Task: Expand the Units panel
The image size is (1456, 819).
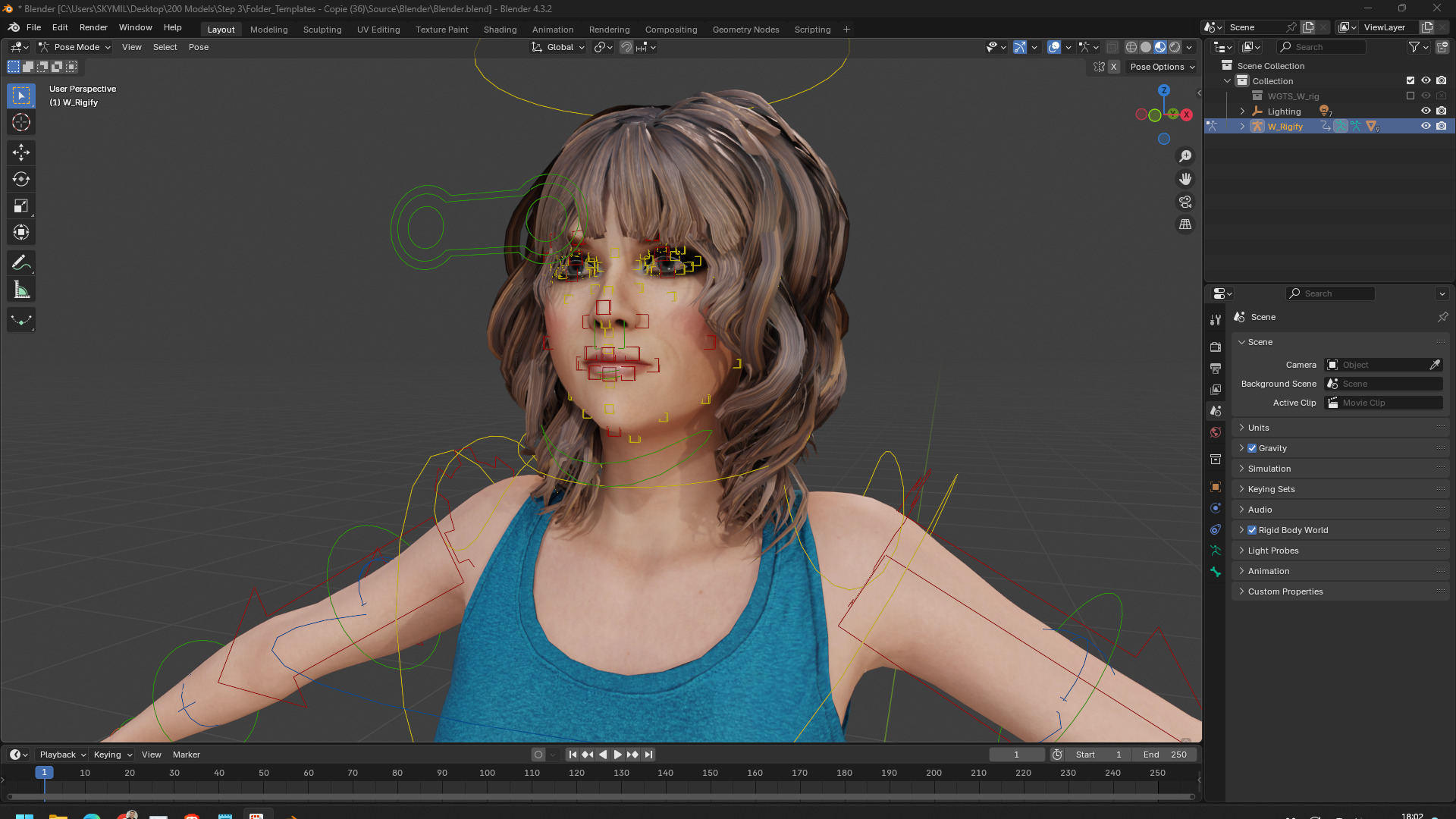Action: pyautogui.click(x=1259, y=428)
